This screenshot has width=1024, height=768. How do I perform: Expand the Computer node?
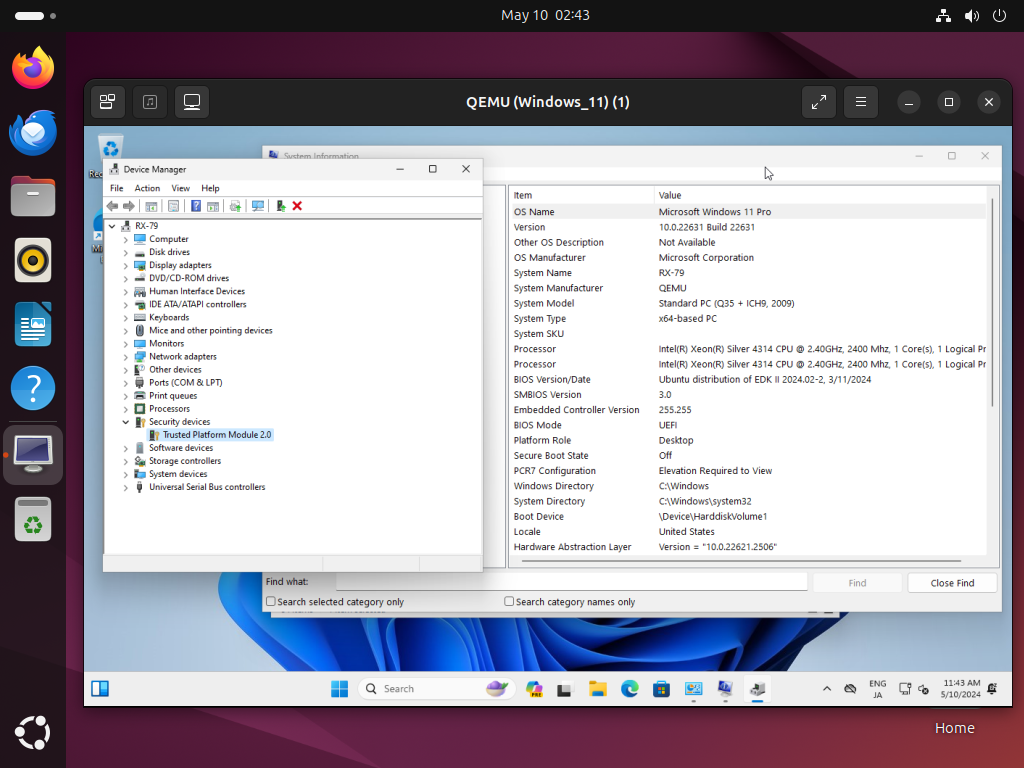(125, 240)
